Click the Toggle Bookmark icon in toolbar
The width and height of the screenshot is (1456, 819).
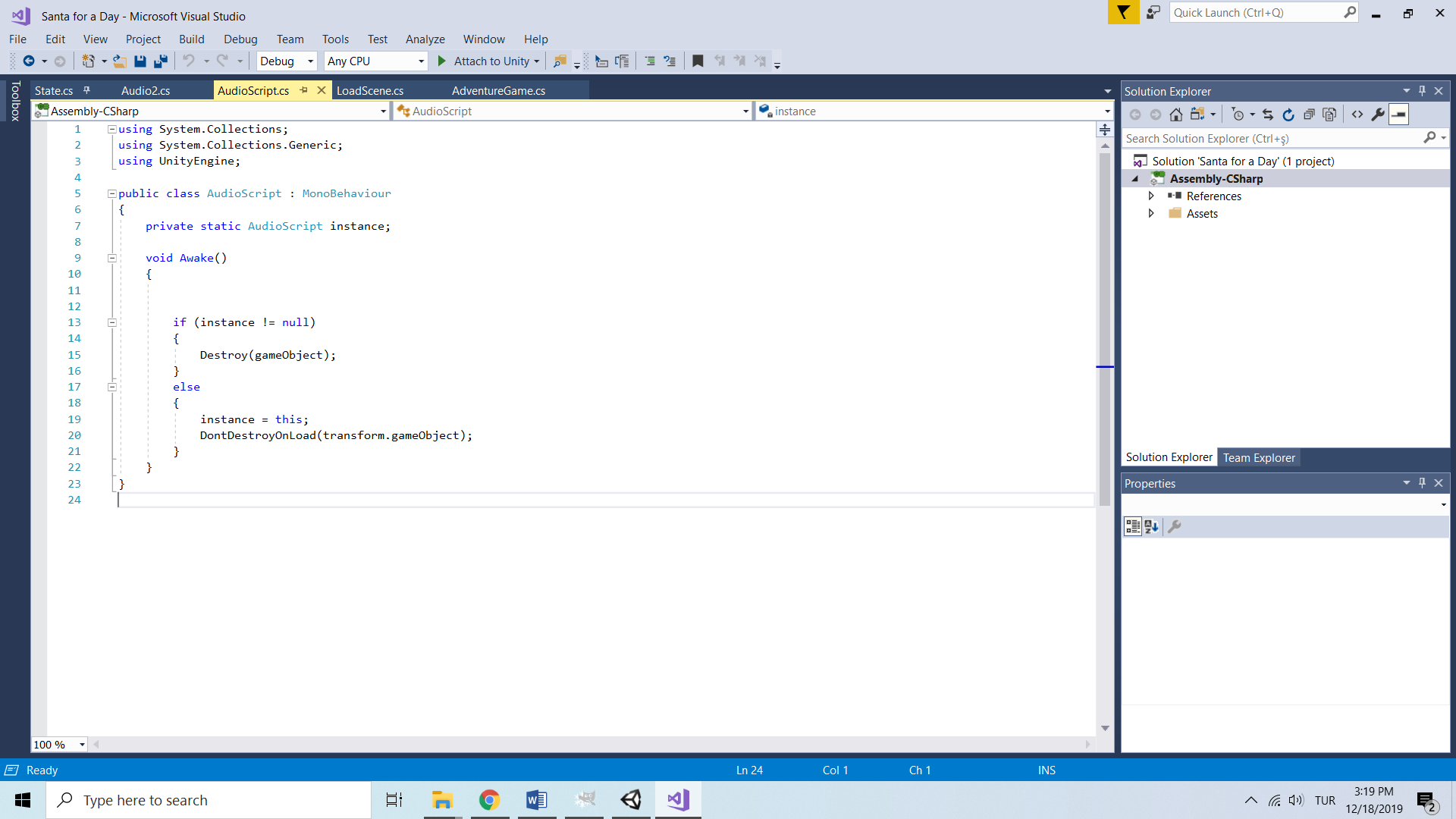click(698, 61)
